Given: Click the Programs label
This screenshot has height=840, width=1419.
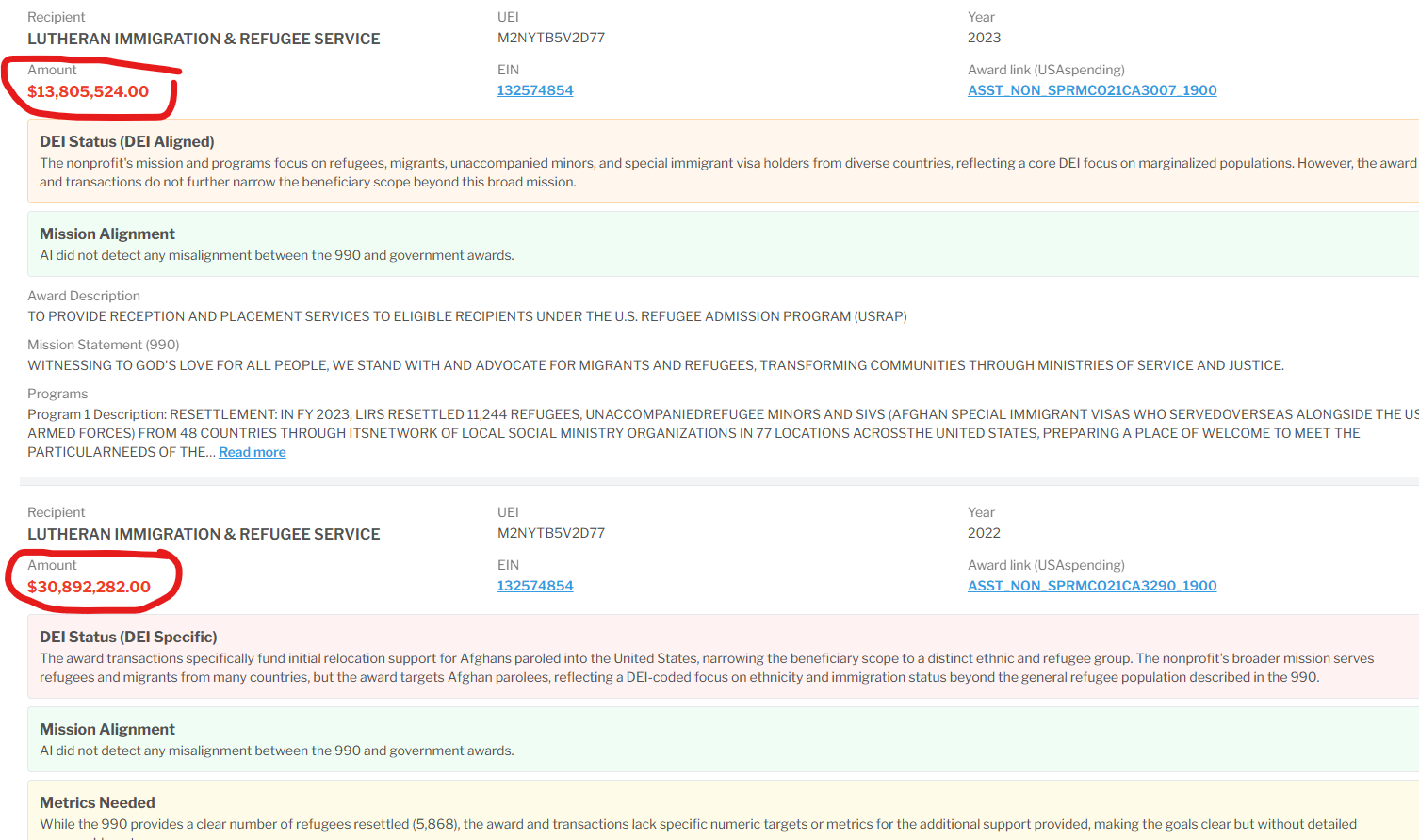Looking at the screenshot, I should pos(57,394).
